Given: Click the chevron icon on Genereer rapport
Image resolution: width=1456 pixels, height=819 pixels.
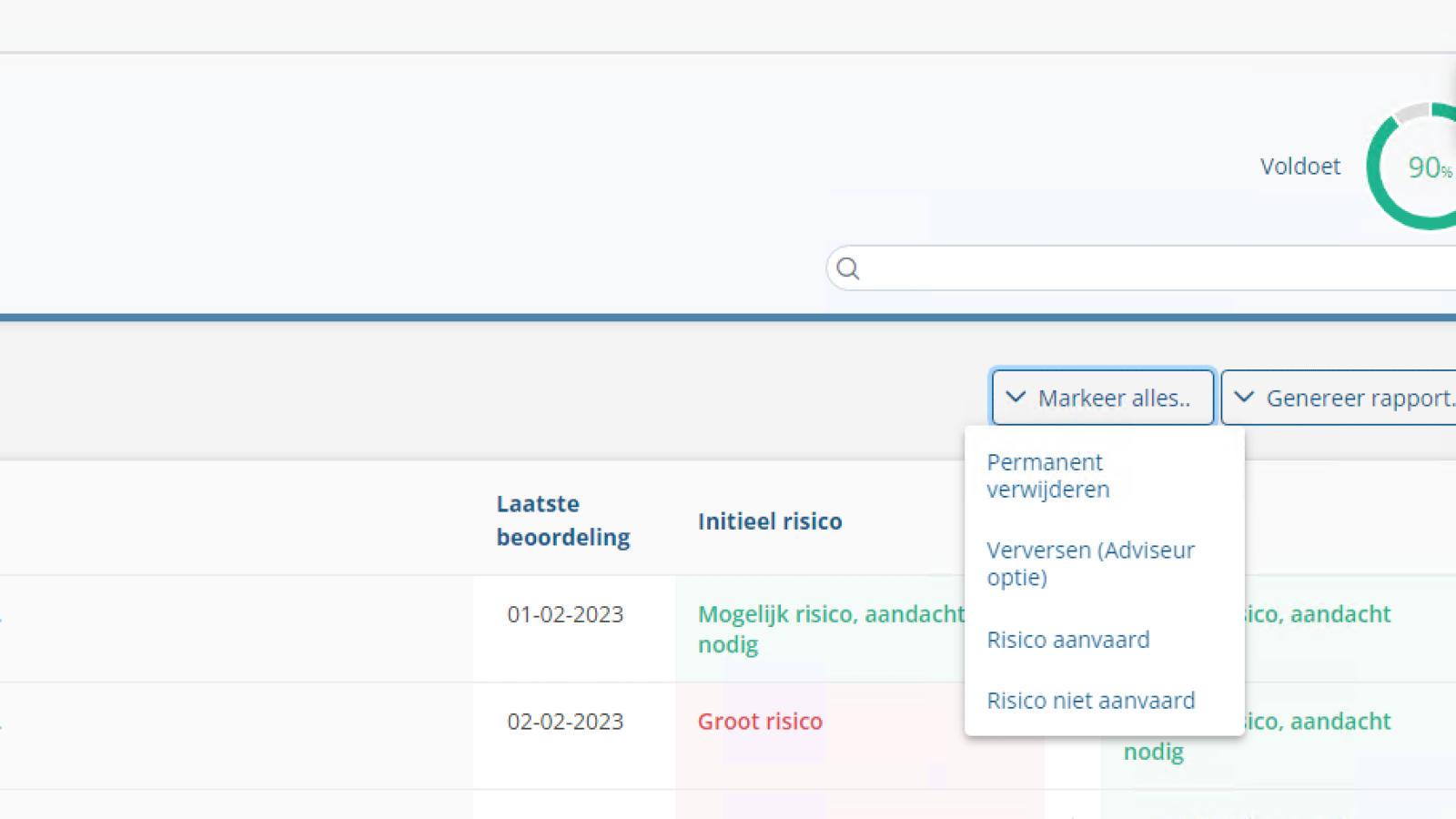Looking at the screenshot, I should (1244, 398).
